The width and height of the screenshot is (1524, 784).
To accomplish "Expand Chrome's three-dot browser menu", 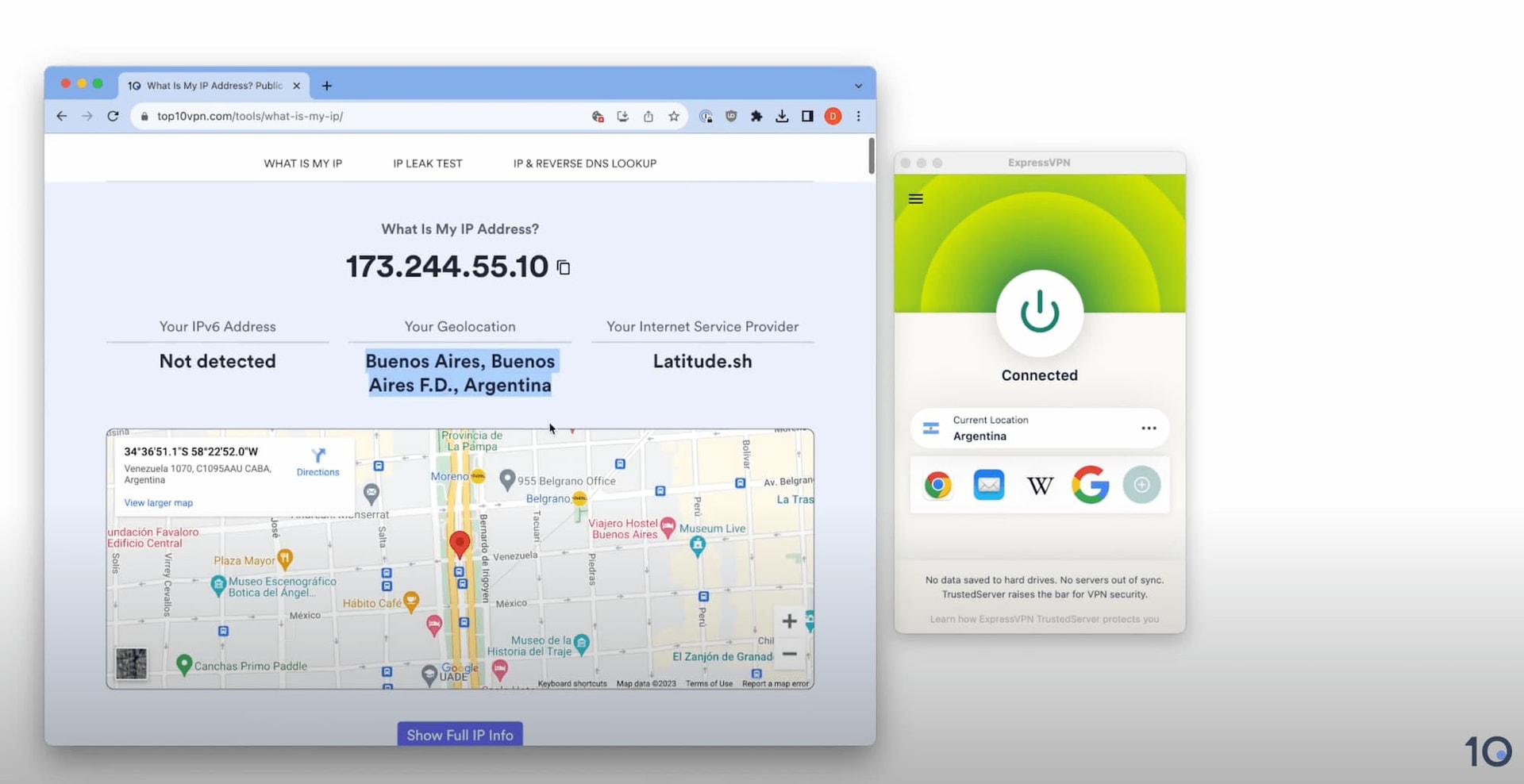I will tap(858, 116).
